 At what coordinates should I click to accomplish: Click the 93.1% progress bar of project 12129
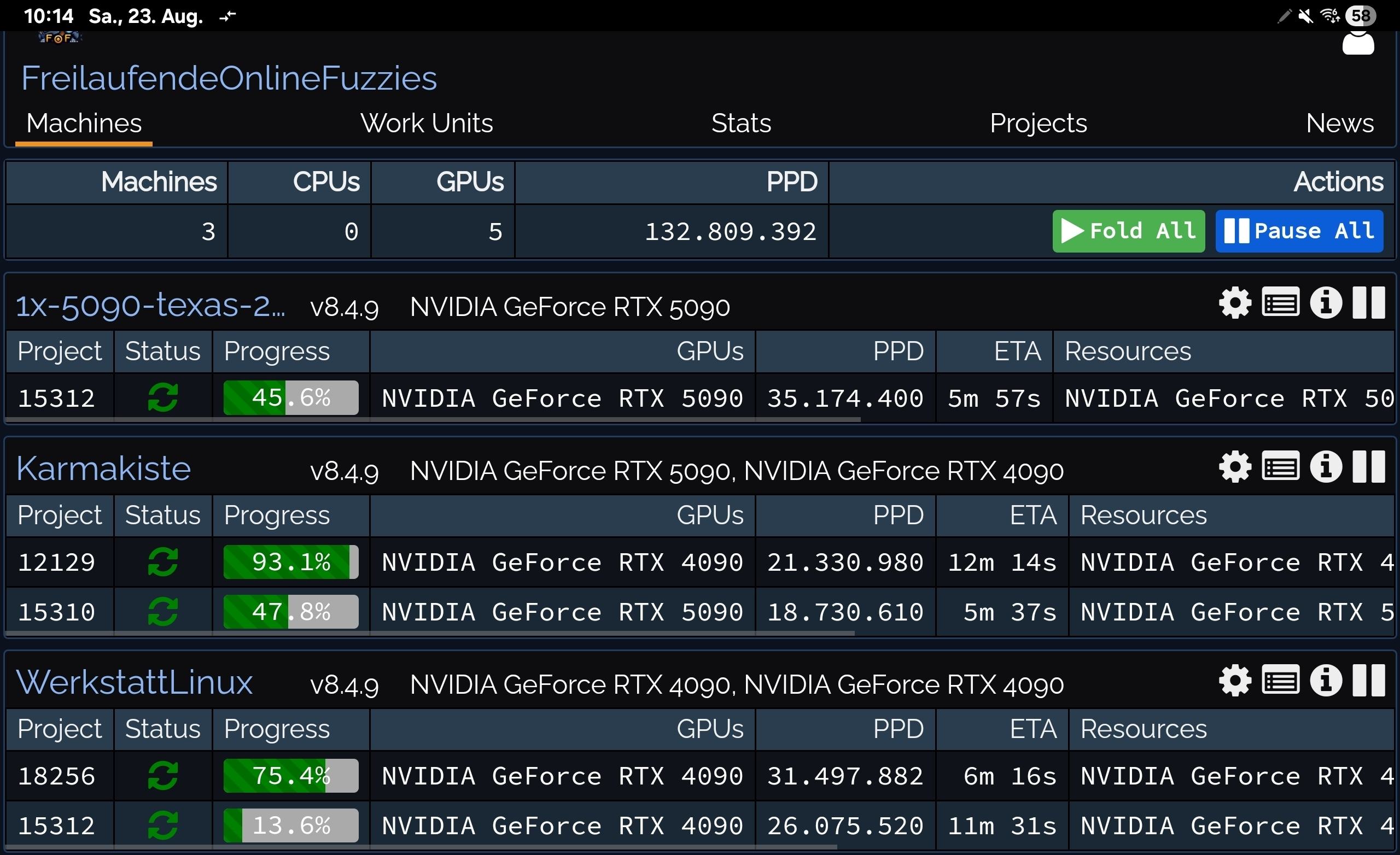click(x=290, y=563)
